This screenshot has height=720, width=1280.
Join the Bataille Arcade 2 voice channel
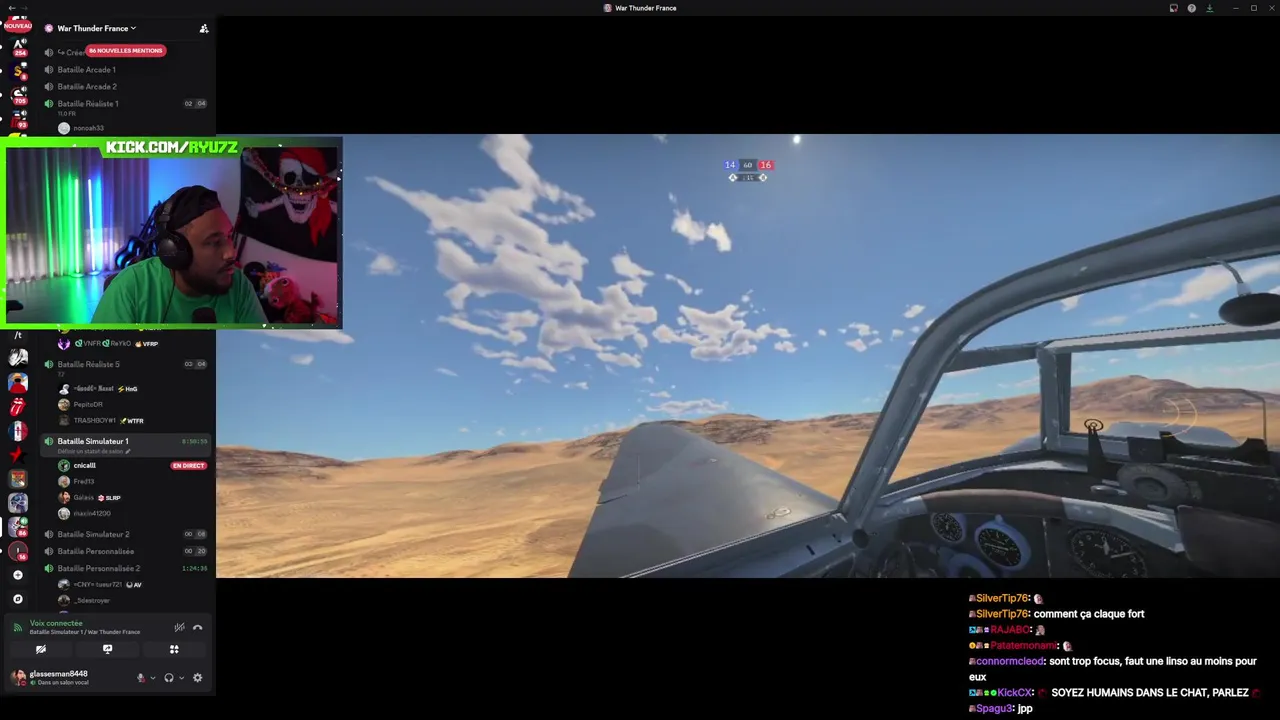click(86, 87)
